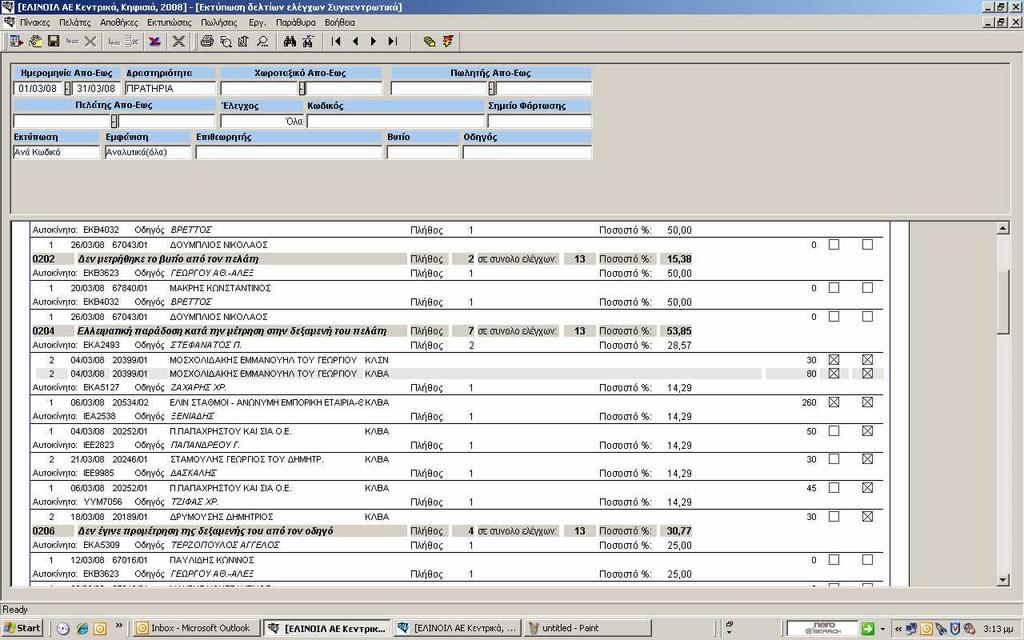Switch to untitled - Paint on the taskbar
The image size is (1024, 640).
point(587,628)
